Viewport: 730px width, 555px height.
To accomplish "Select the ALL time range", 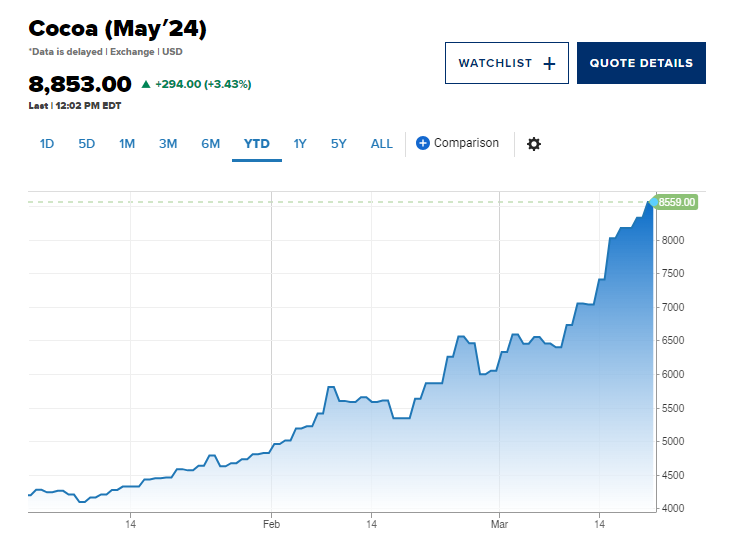I will [x=382, y=144].
